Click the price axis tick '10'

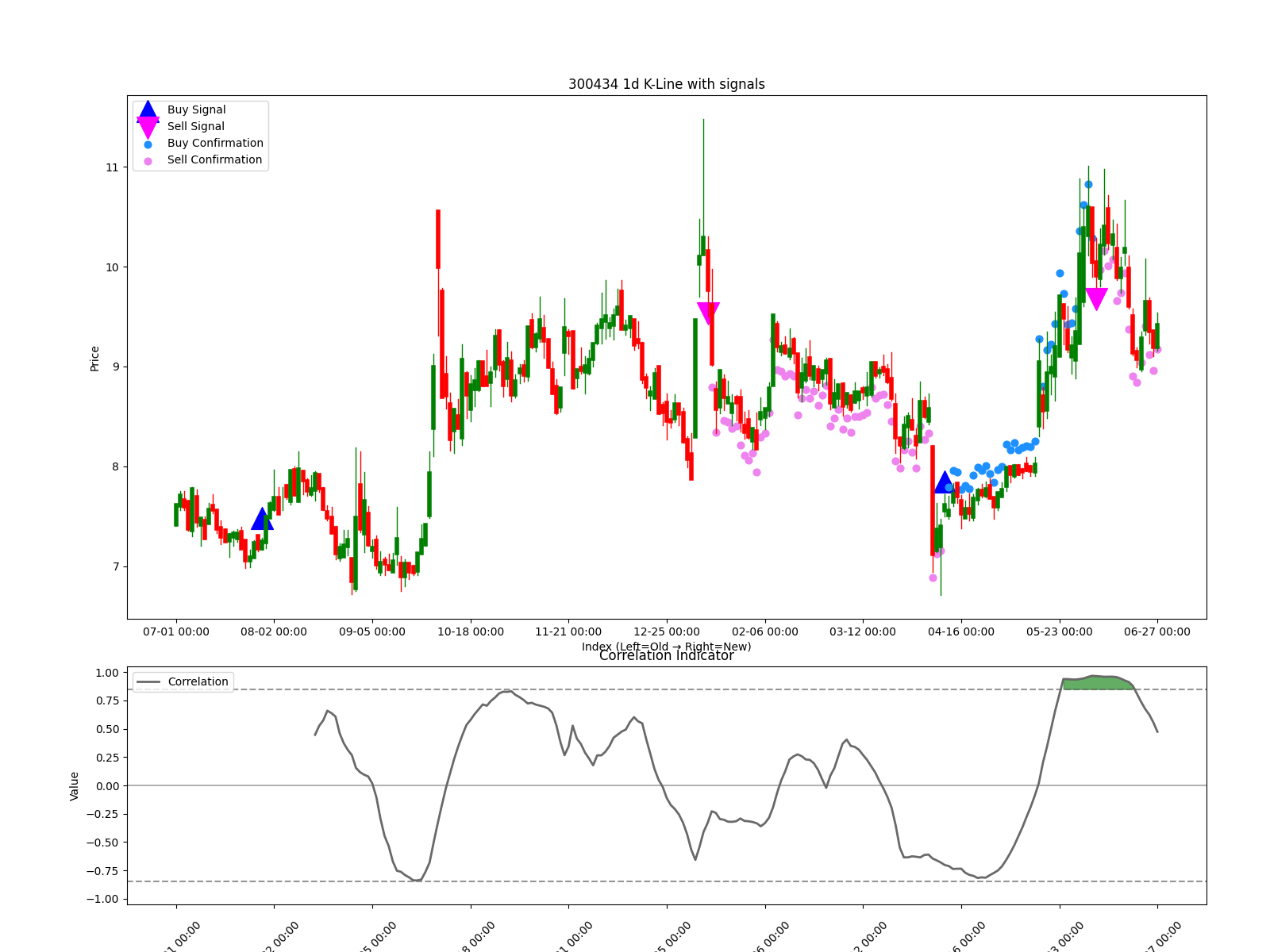pos(112,267)
